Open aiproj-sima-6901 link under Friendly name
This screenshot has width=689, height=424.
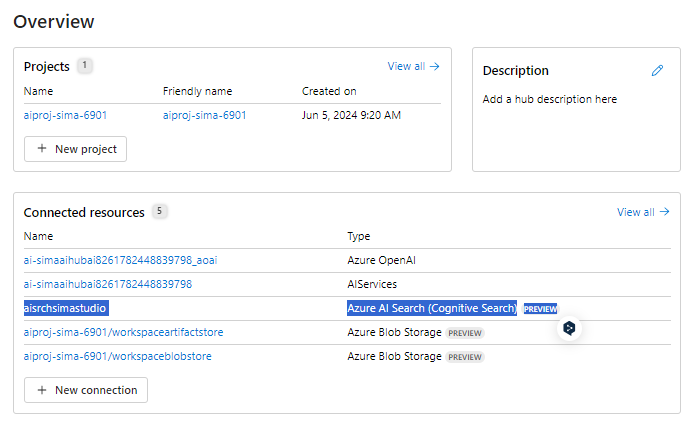click(x=204, y=115)
